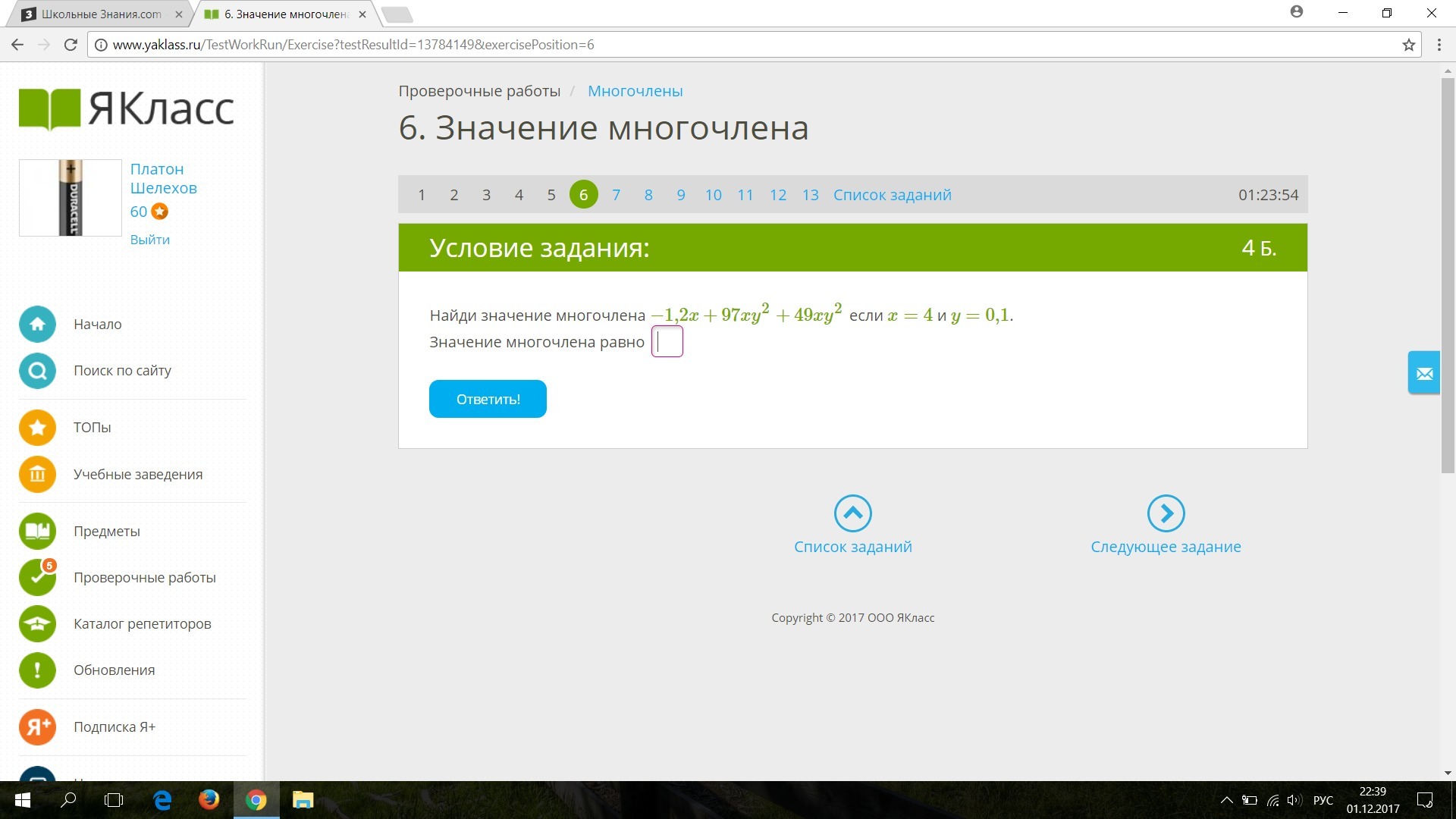The height and width of the screenshot is (819, 1456).
Task: Open Многочлены breadcrumb link
Action: (635, 91)
